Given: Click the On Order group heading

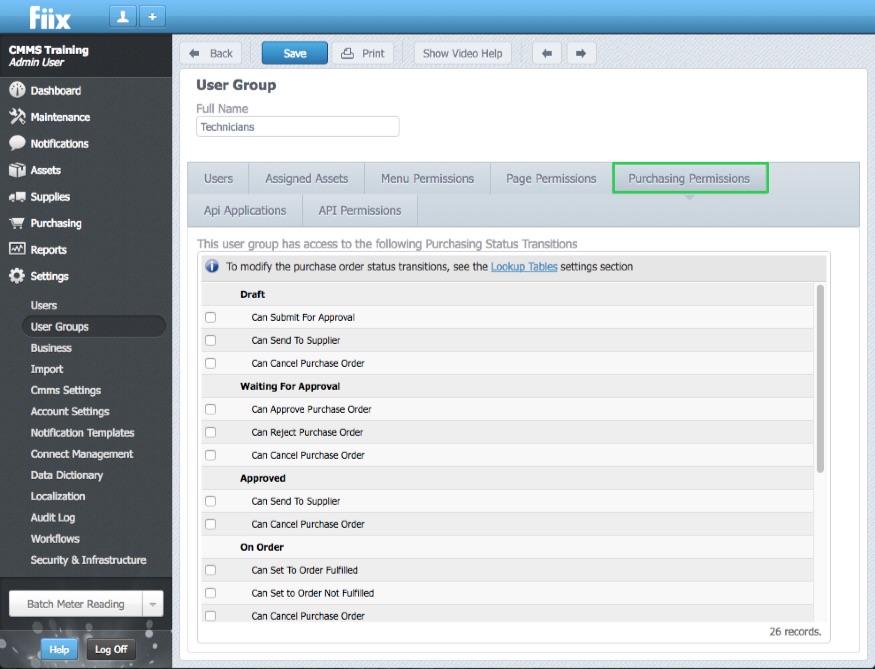Looking at the screenshot, I should (262, 547).
